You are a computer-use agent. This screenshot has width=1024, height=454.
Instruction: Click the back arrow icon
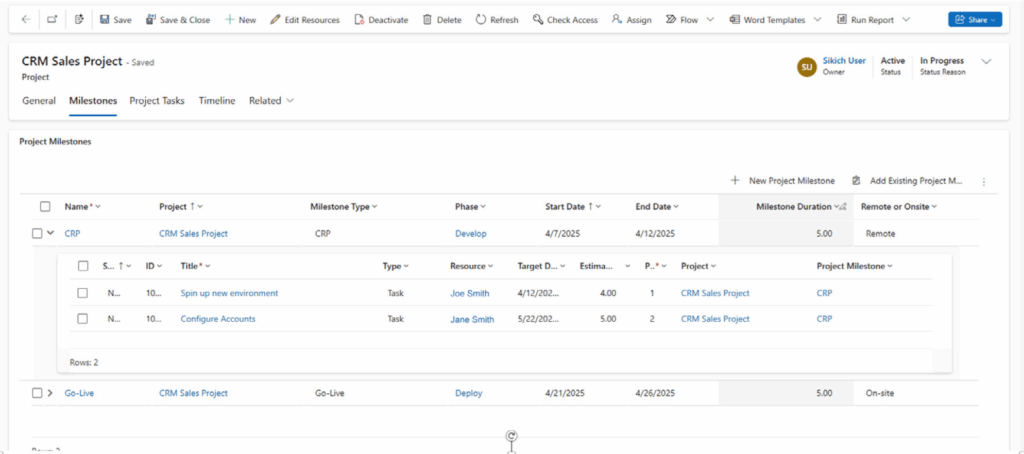25,19
